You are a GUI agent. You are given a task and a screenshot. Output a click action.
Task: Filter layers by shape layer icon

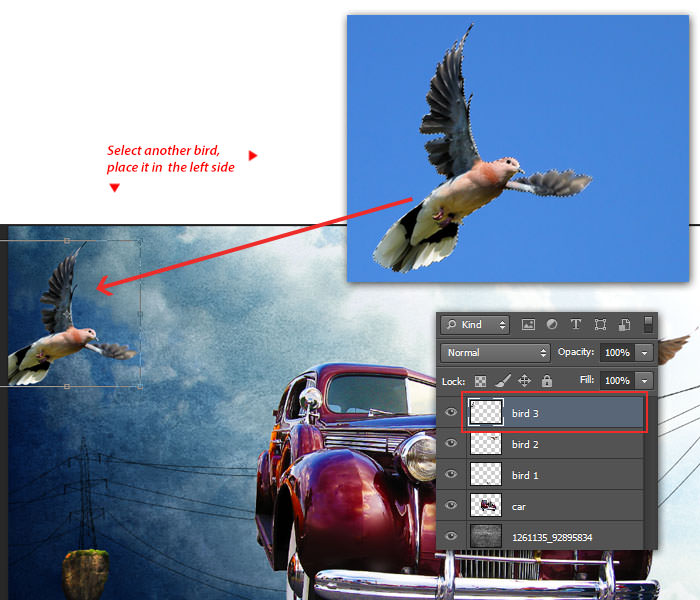(600, 325)
